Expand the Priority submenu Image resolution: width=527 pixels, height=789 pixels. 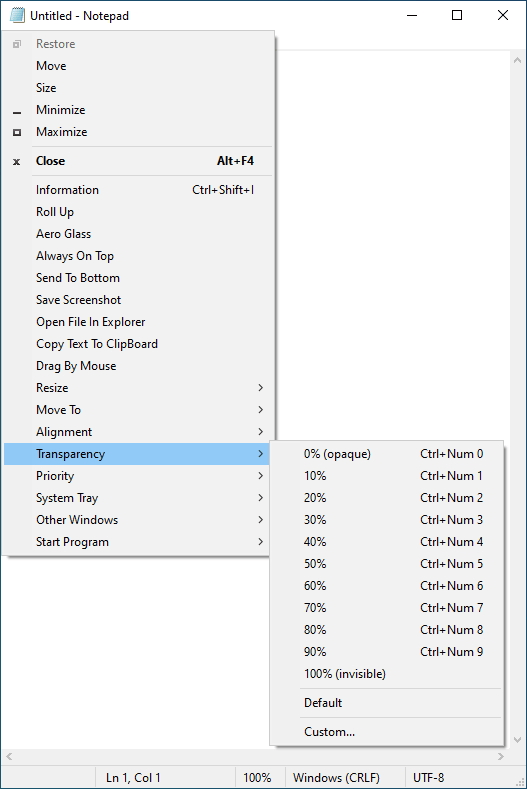tap(138, 476)
